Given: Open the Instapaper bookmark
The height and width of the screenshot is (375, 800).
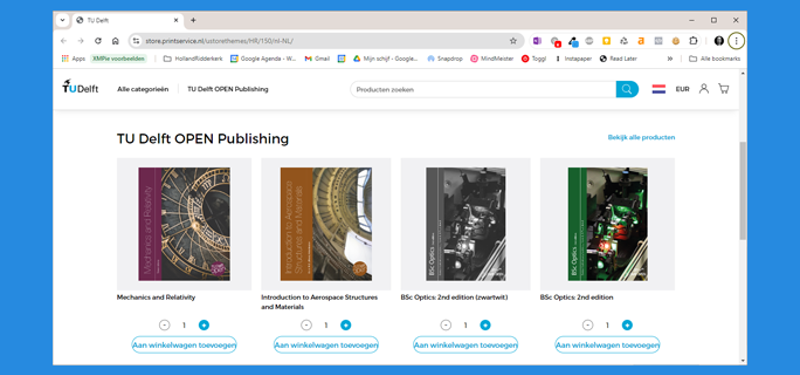Looking at the screenshot, I should coord(573,59).
